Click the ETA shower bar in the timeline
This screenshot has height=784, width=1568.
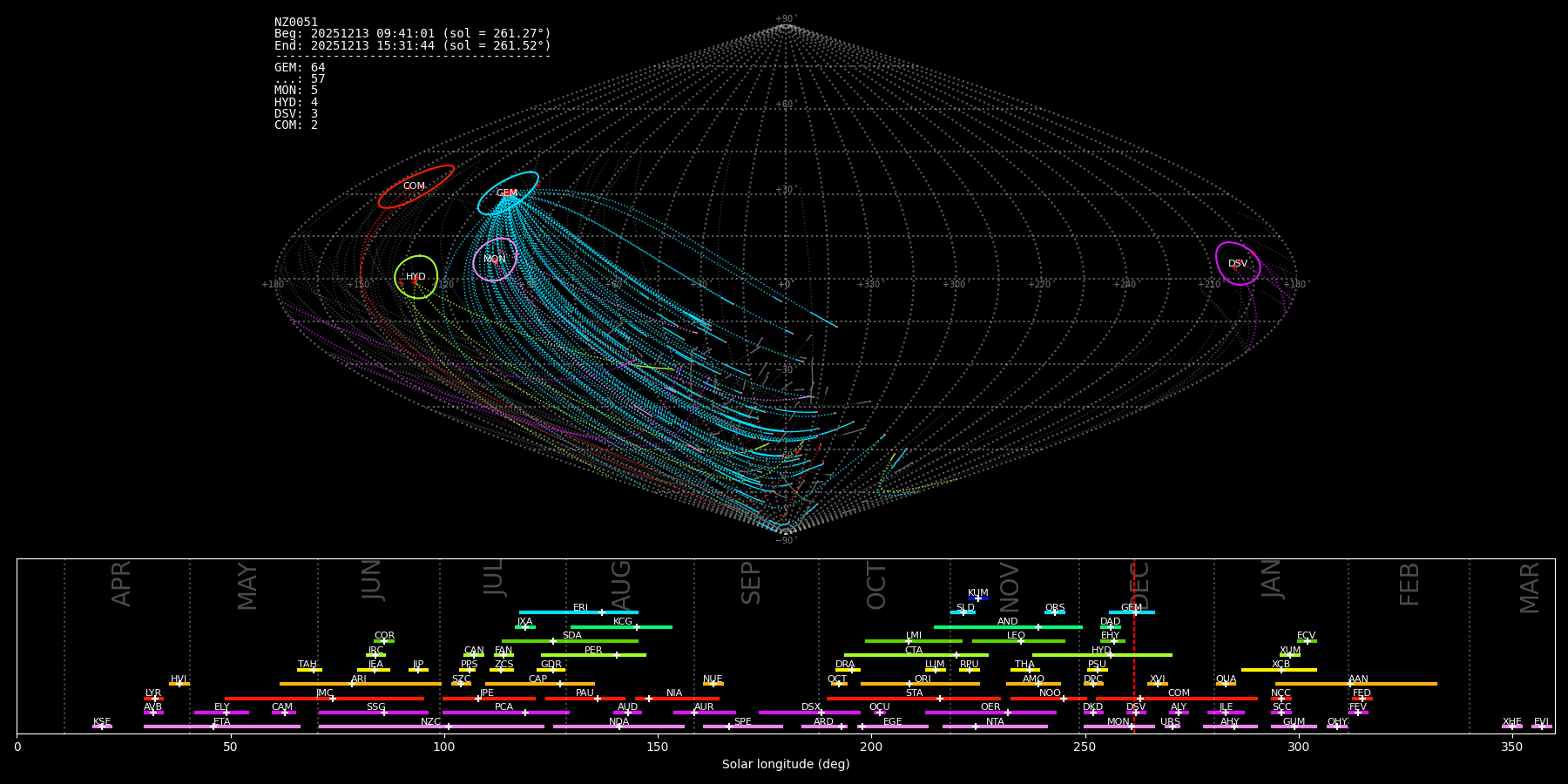222,727
